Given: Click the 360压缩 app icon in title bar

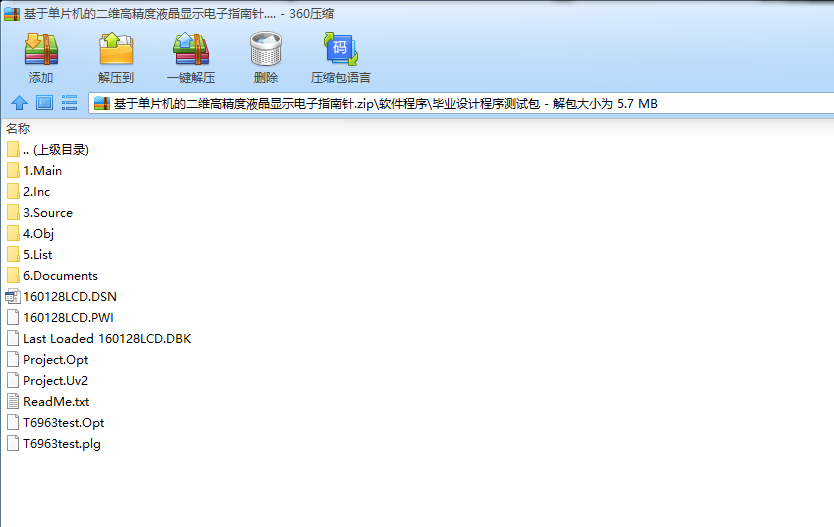Looking at the screenshot, I should pyautogui.click(x=12, y=14).
